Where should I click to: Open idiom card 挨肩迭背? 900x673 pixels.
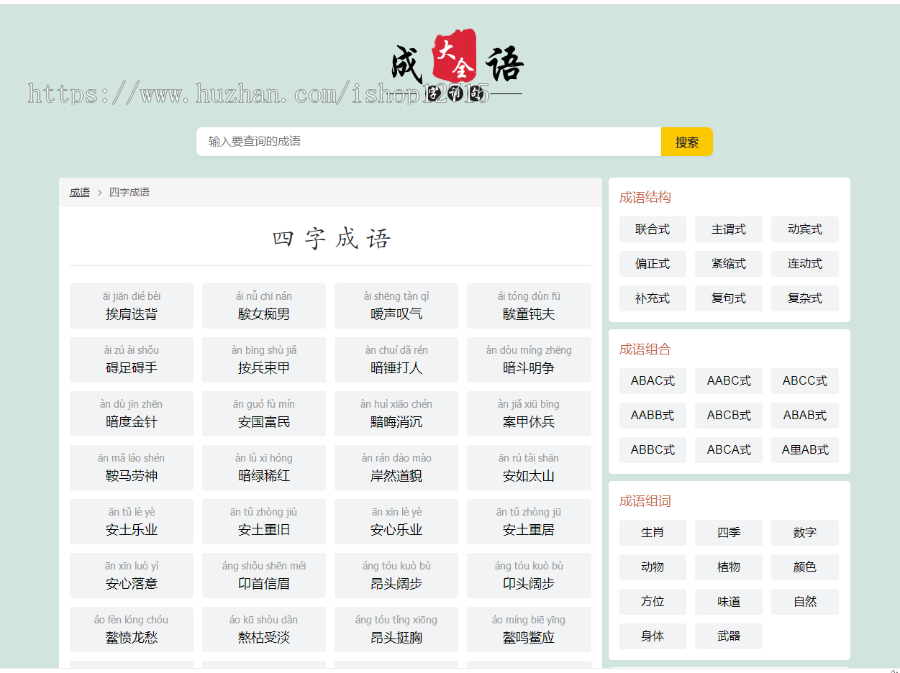click(x=131, y=306)
